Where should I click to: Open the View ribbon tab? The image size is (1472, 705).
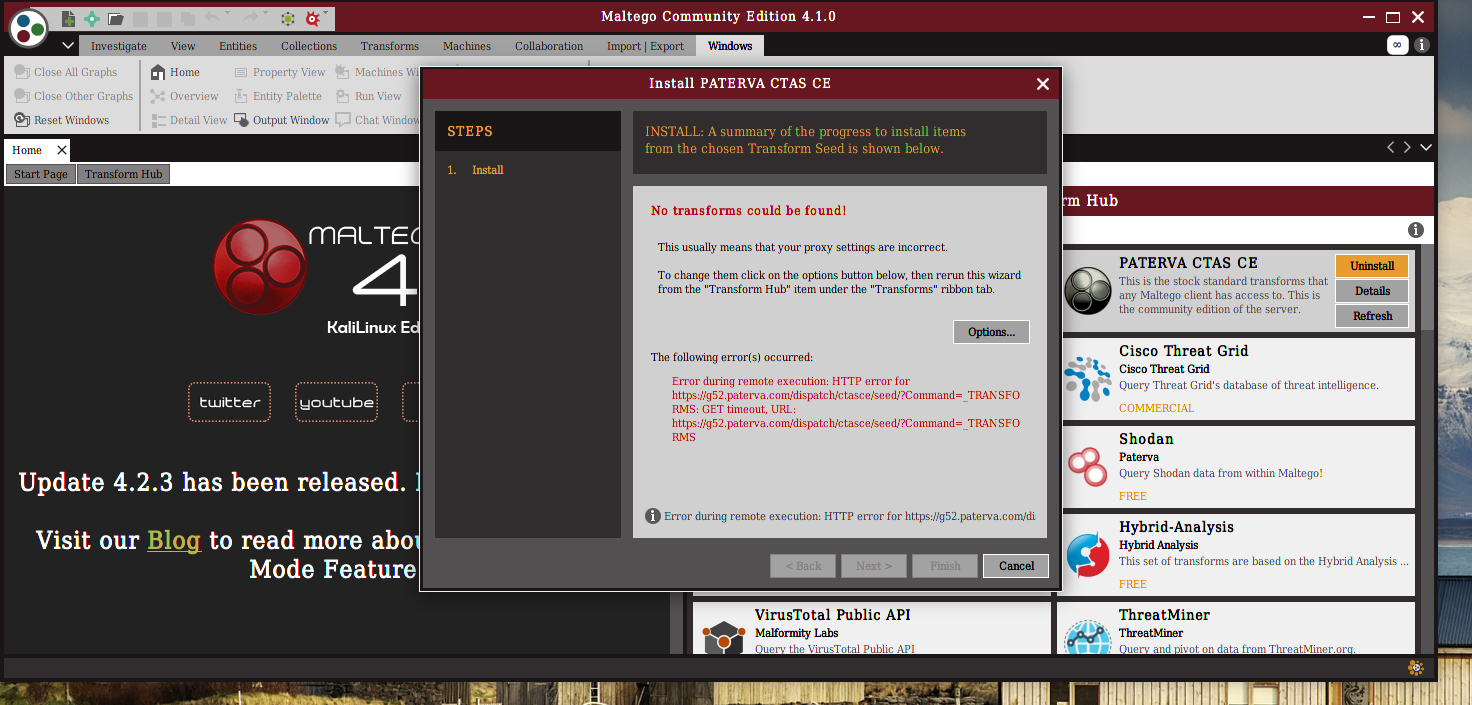coord(183,46)
